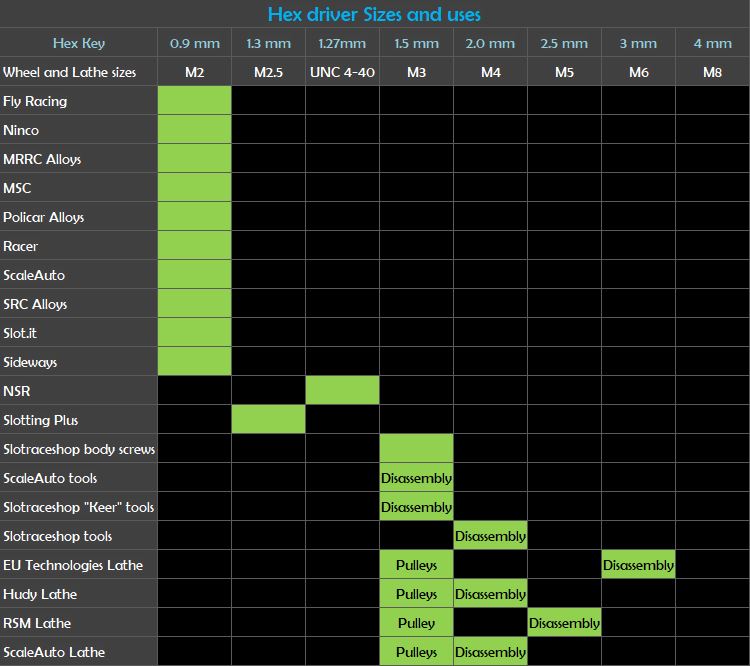This screenshot has width=750, height=666.
Task: Click 'Pulleys' in EU Technologies Lathe row
Action: (x=416, y=565)
